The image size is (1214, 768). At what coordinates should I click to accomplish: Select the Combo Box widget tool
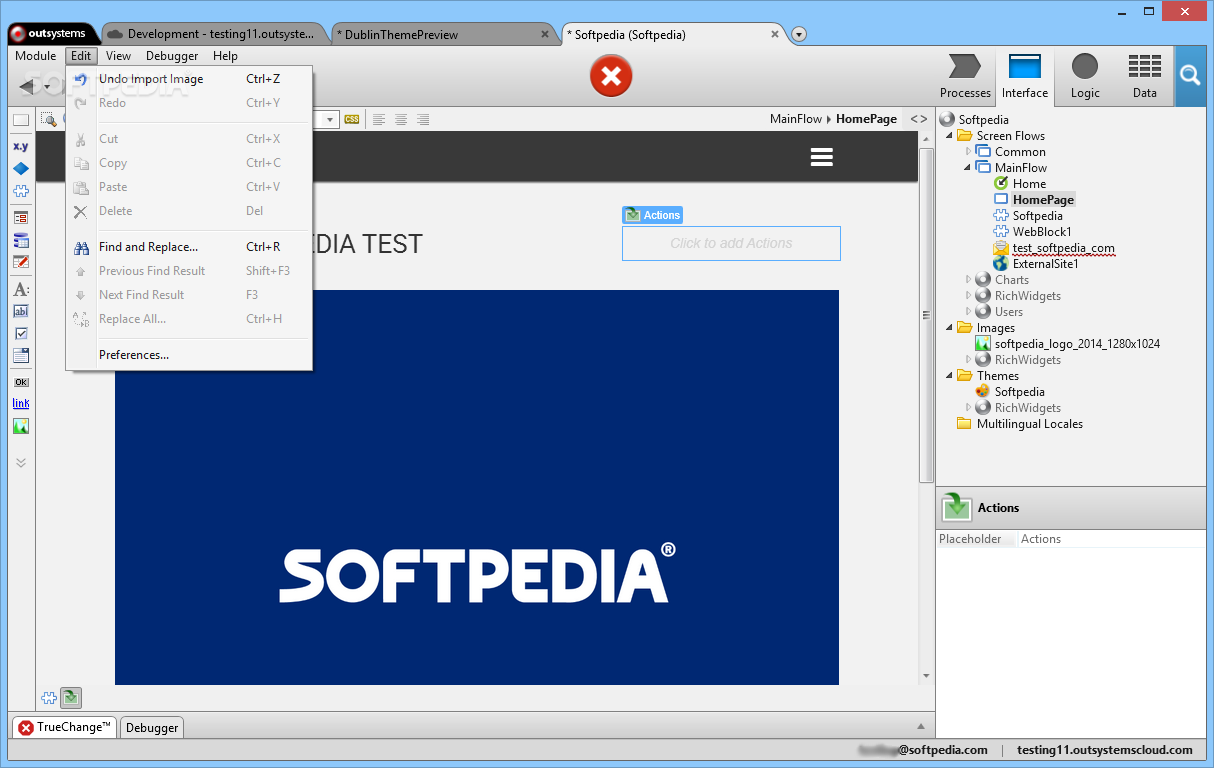click(x=21, y=355)
